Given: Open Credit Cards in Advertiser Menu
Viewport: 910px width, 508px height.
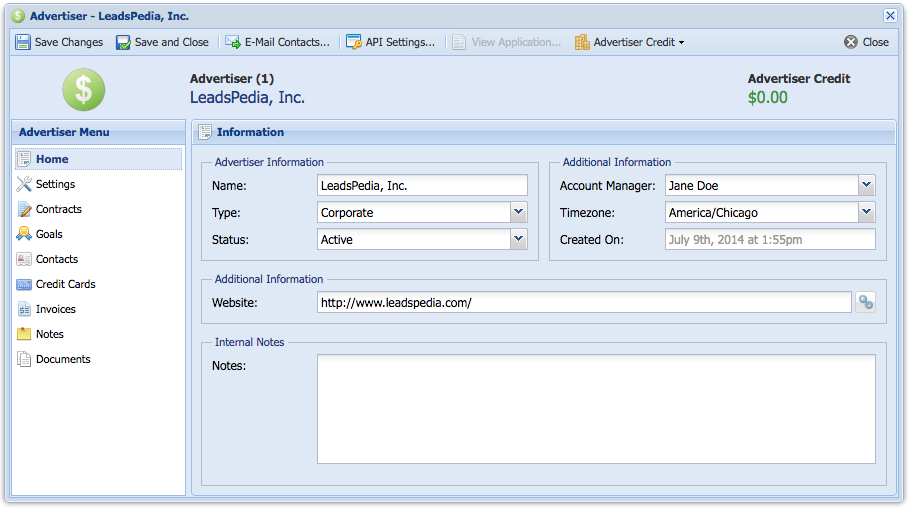Looking at the screenshot, I should [x=98, y=284].
